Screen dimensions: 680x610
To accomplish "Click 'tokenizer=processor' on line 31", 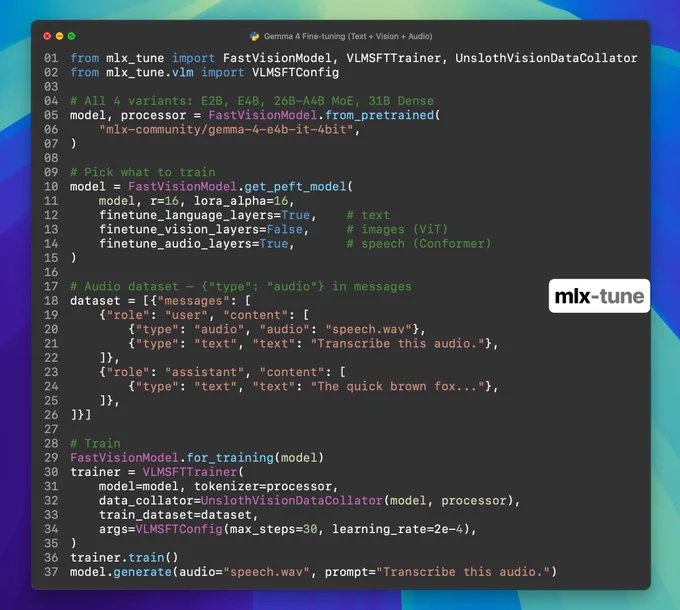I will (x=262, y=486).
